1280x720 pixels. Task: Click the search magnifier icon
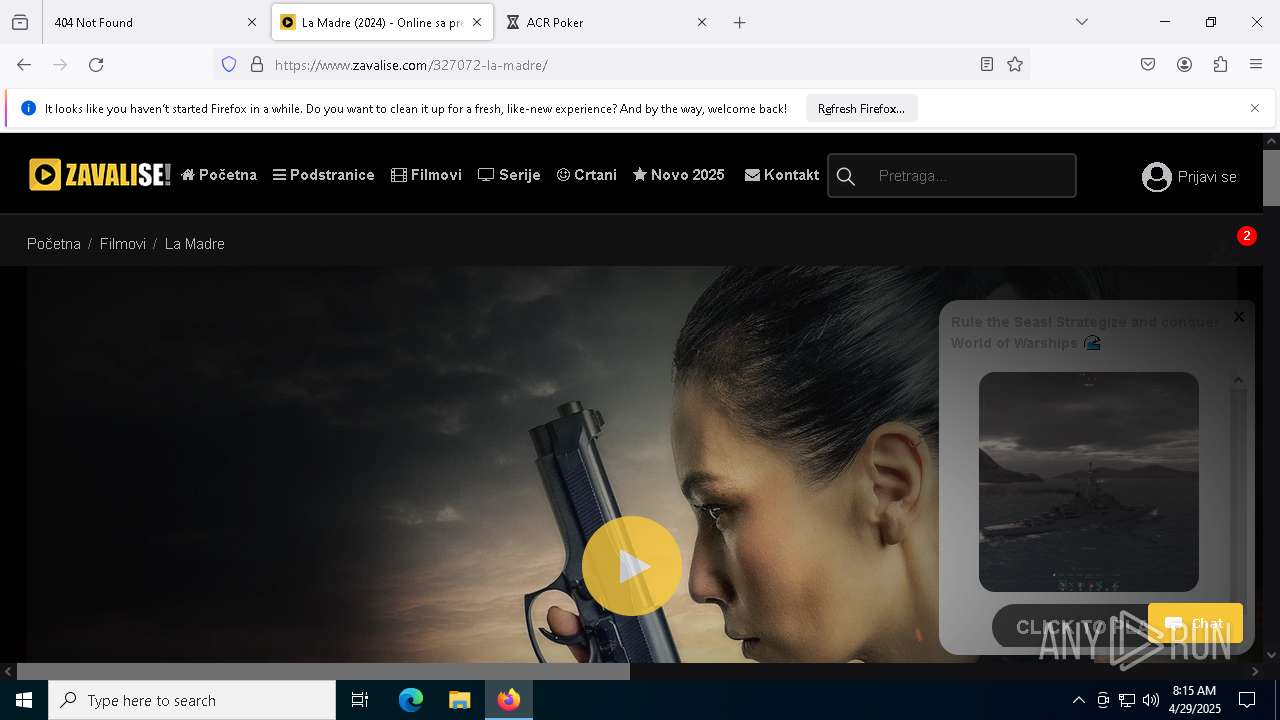click(x=846, y=176)
